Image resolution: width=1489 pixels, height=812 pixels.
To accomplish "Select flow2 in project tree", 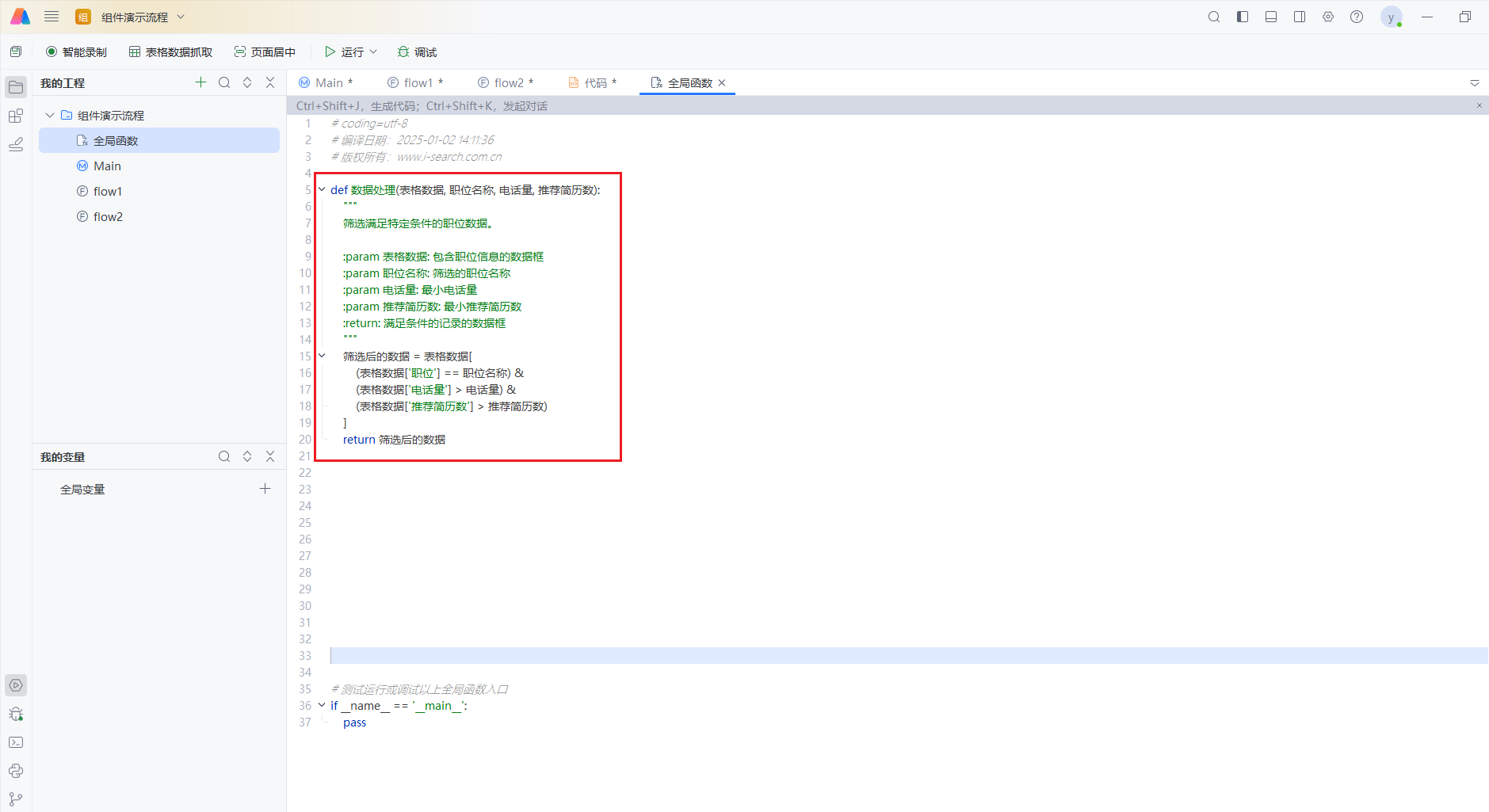I will (x=159, y=216).
